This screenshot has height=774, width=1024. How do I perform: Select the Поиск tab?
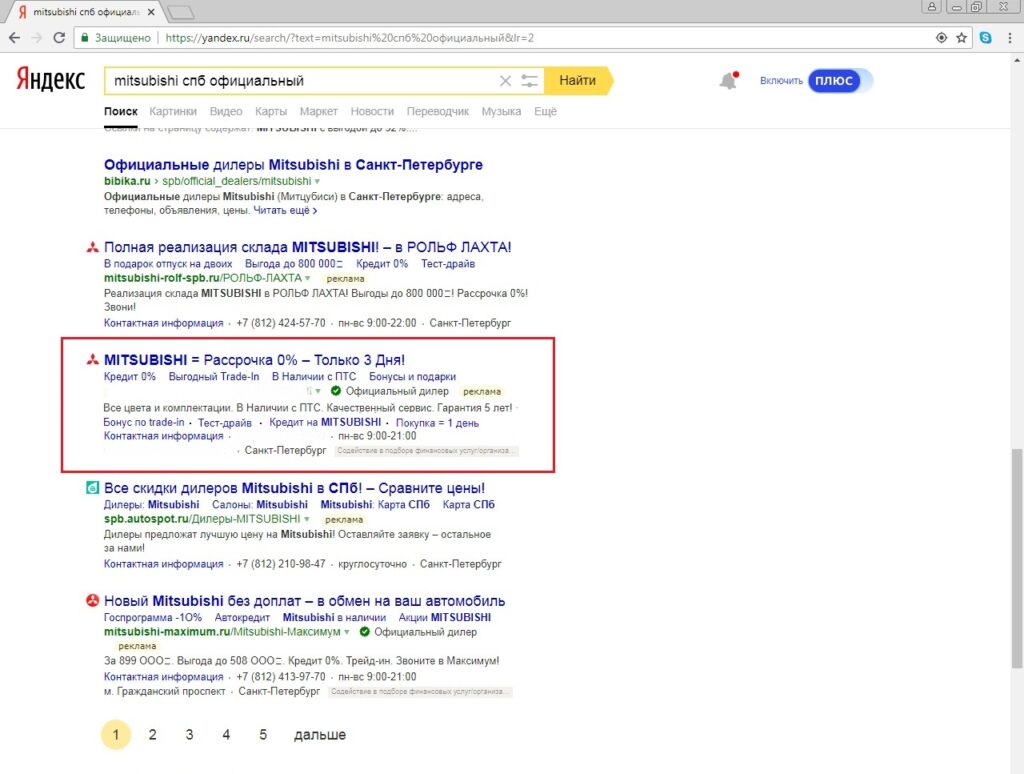(121, 112)
